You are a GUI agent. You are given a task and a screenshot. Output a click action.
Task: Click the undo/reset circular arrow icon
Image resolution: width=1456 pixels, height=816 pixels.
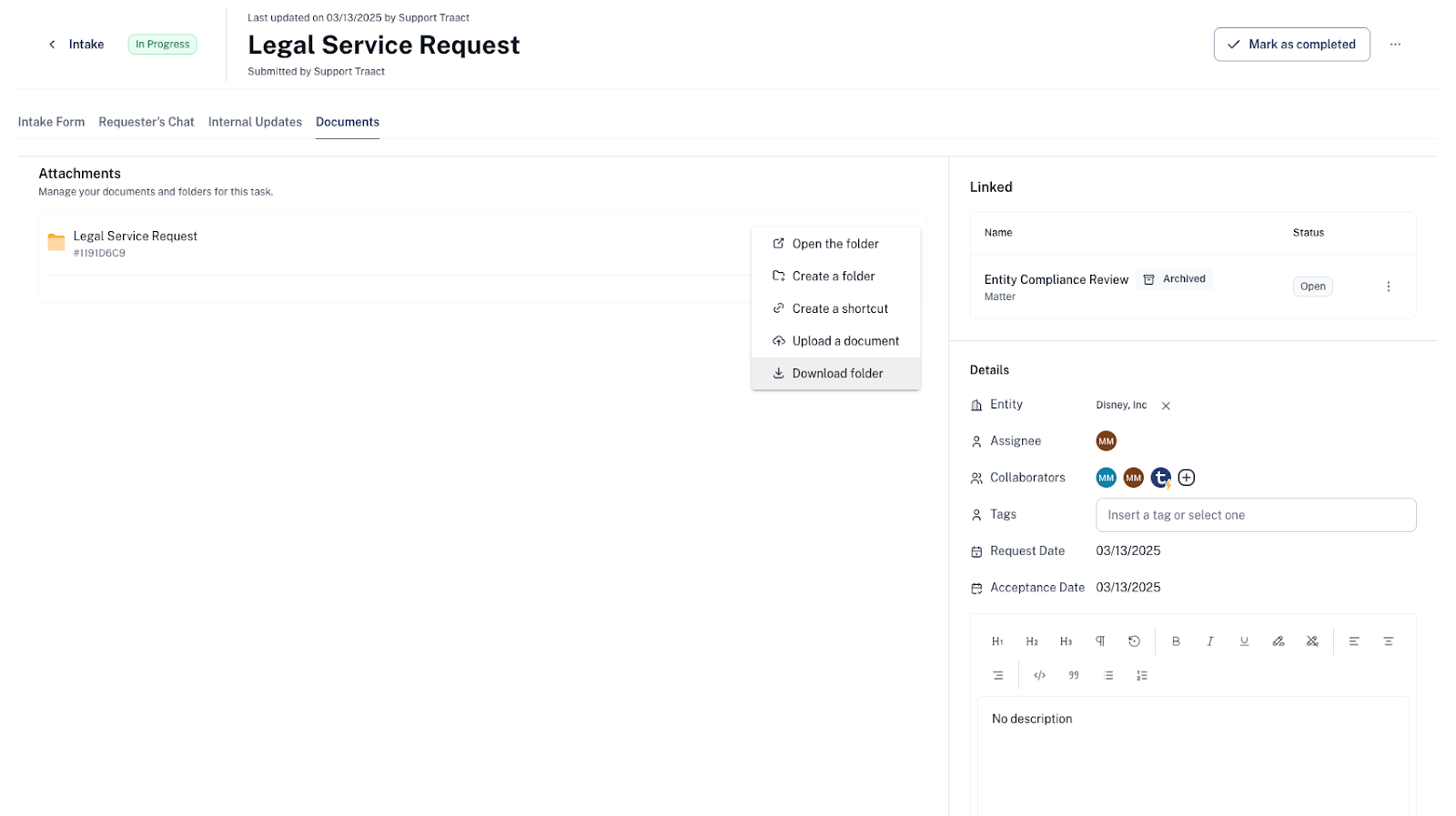pos(1134,641)
